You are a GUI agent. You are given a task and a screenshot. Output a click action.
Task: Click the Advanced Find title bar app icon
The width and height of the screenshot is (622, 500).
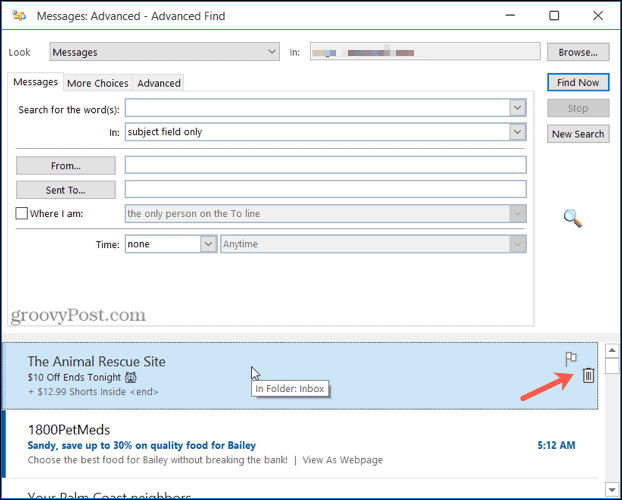pos(19,16)
